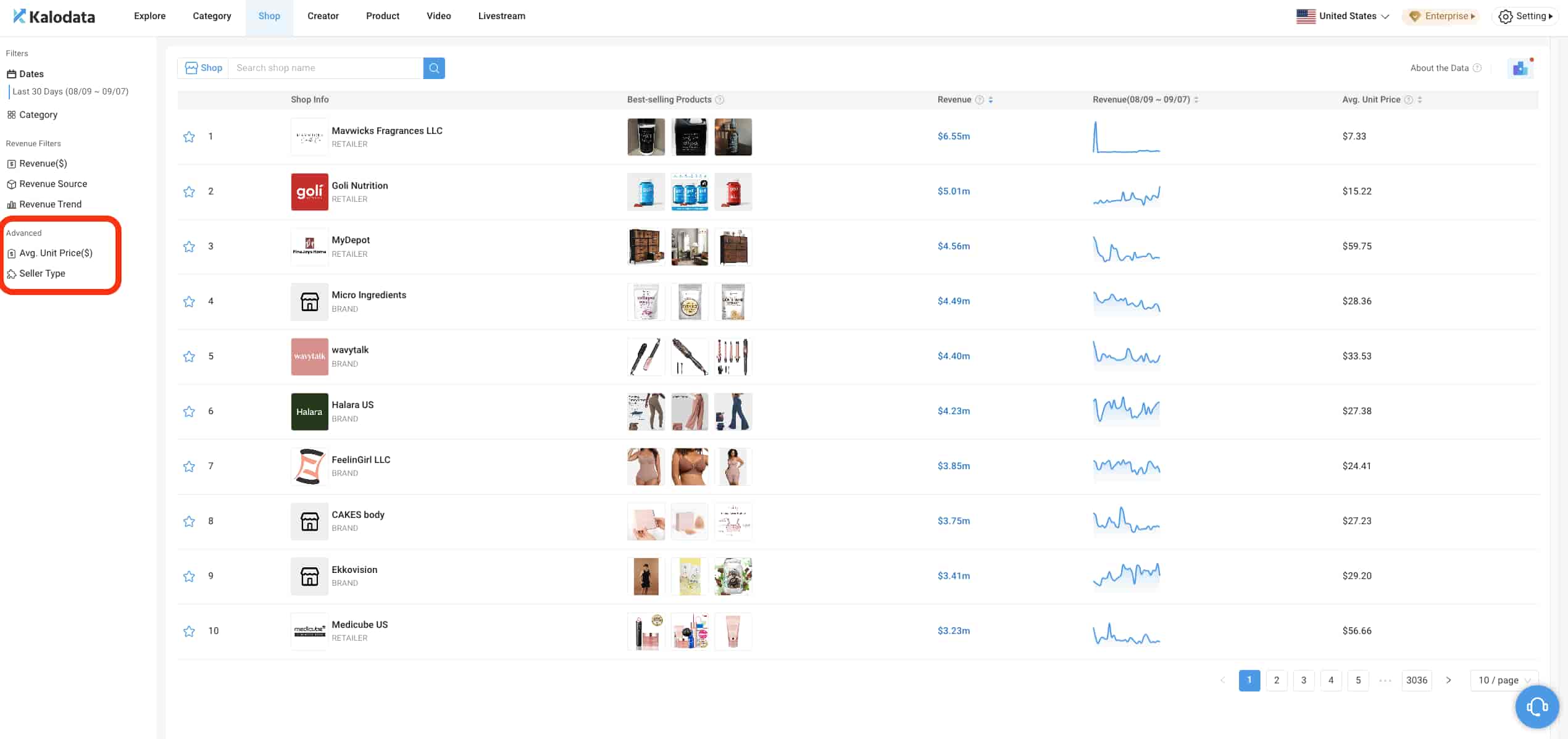
Task: Click Best-selling Products info icon
Action: coord(719,100)
